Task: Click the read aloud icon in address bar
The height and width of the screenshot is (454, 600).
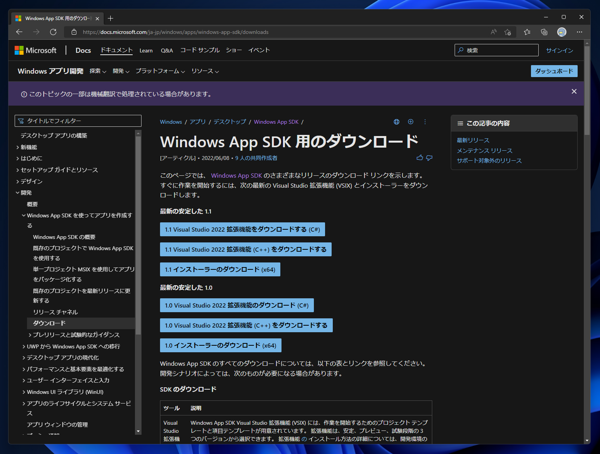Action: coord(494,32)
